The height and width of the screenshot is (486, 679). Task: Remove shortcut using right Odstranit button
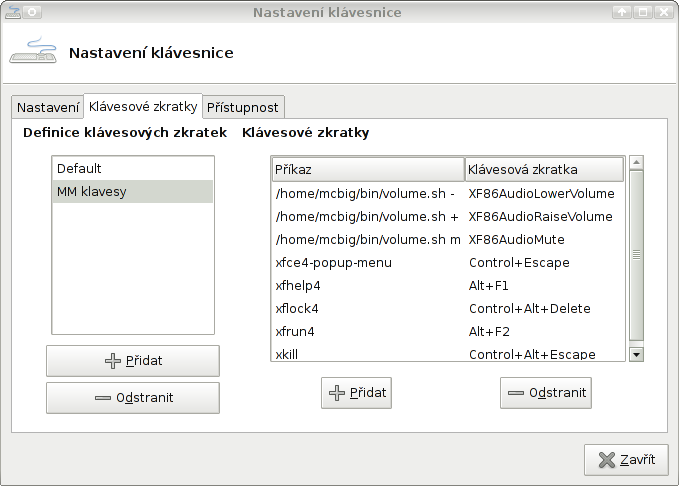[546, 392]
